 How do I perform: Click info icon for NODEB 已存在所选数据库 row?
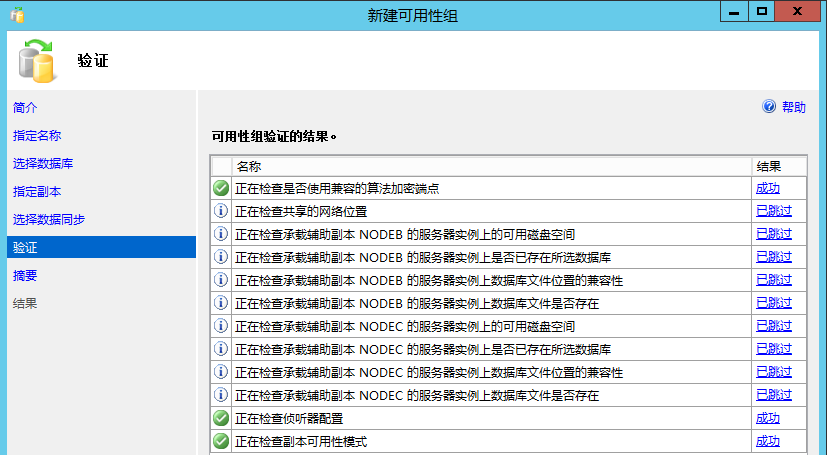click(221, 257)
